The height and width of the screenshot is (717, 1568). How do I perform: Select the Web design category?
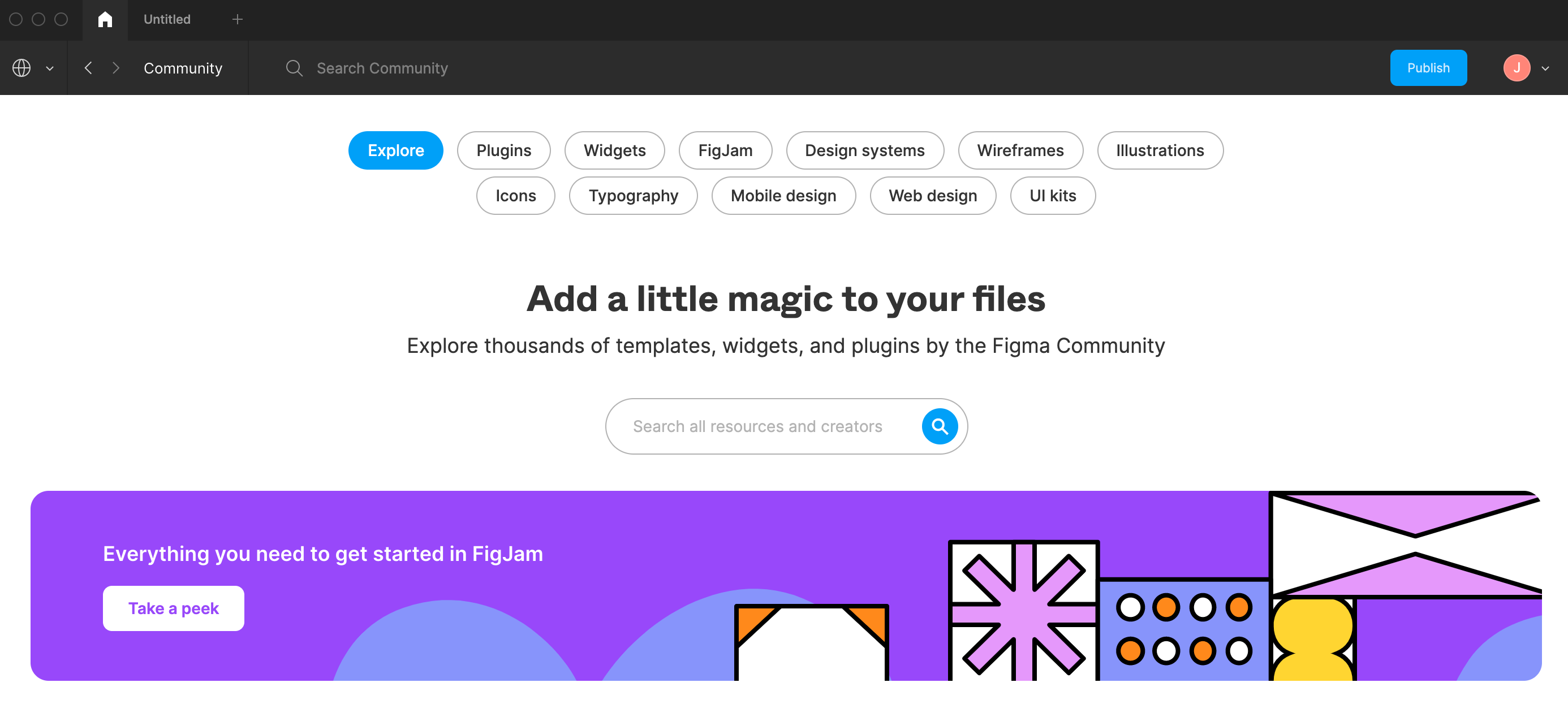[x=933, y=196]
